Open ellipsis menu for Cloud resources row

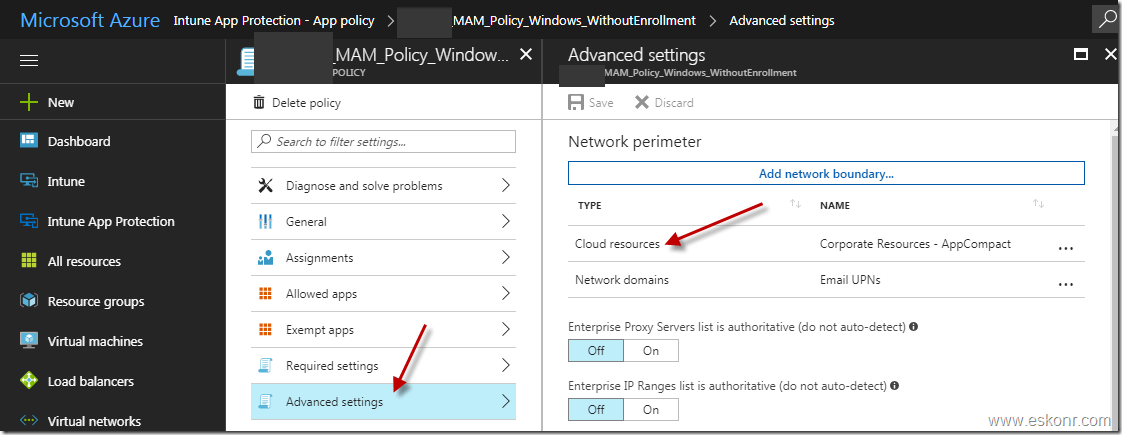tap(1065, 248)
